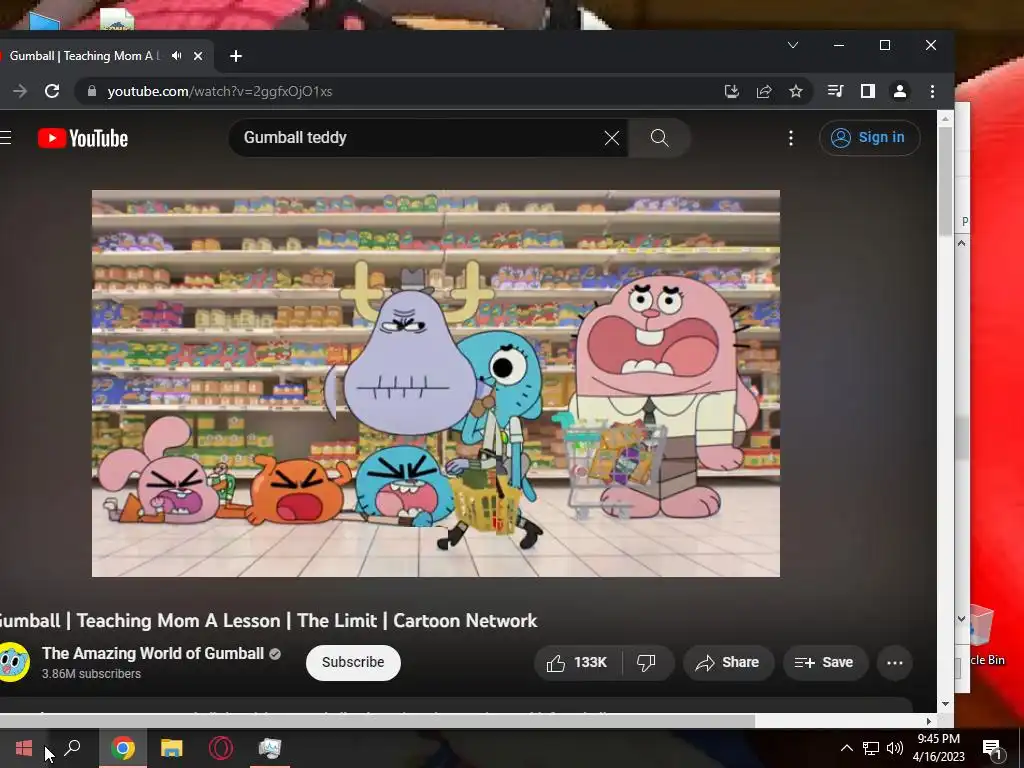This screenshot has height=768, width=1024.
Task: Click the padlock site info icon
Action: pos(92,91)
